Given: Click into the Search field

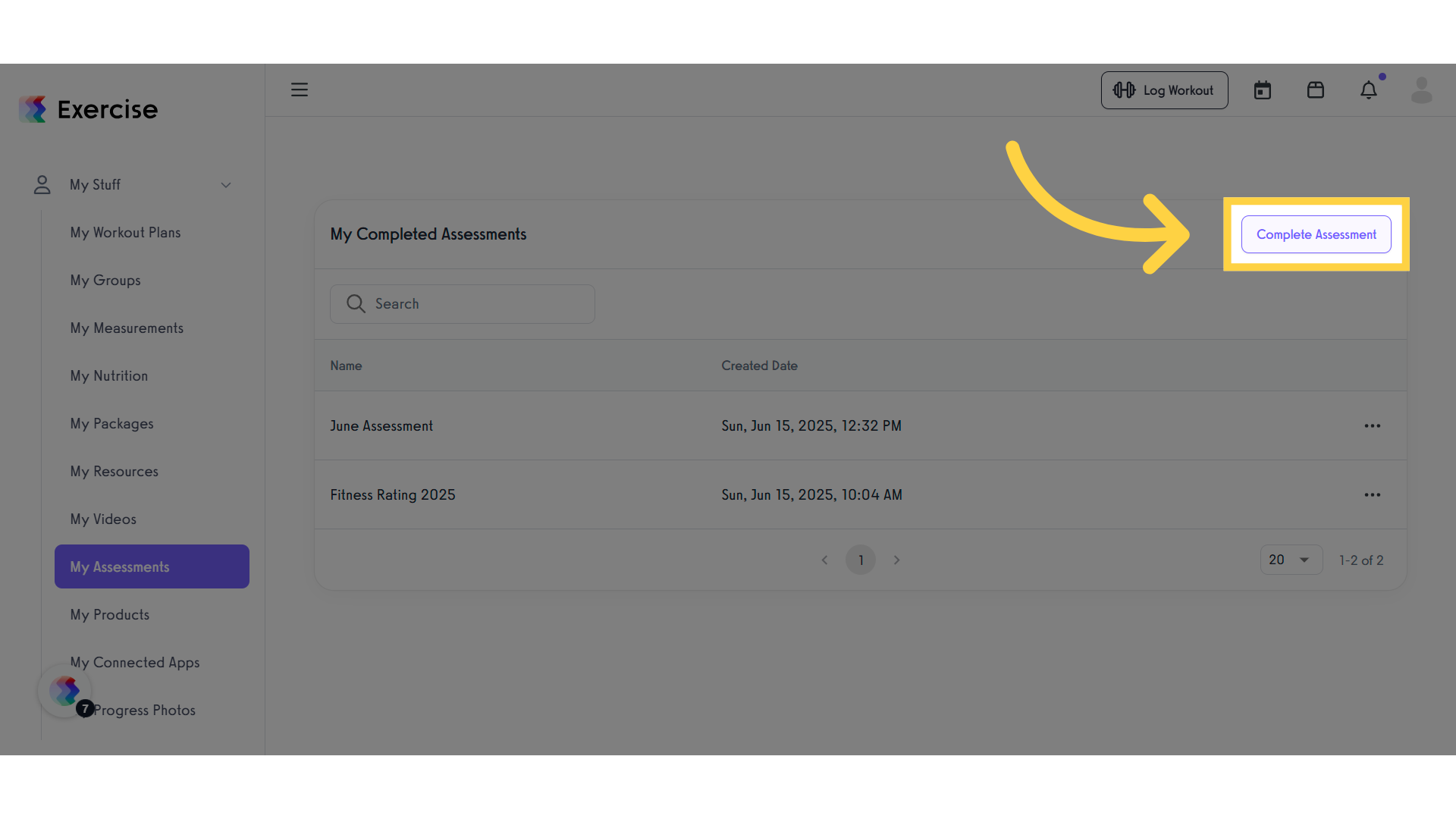Looking at the screenshot, I should pos(463,304).
